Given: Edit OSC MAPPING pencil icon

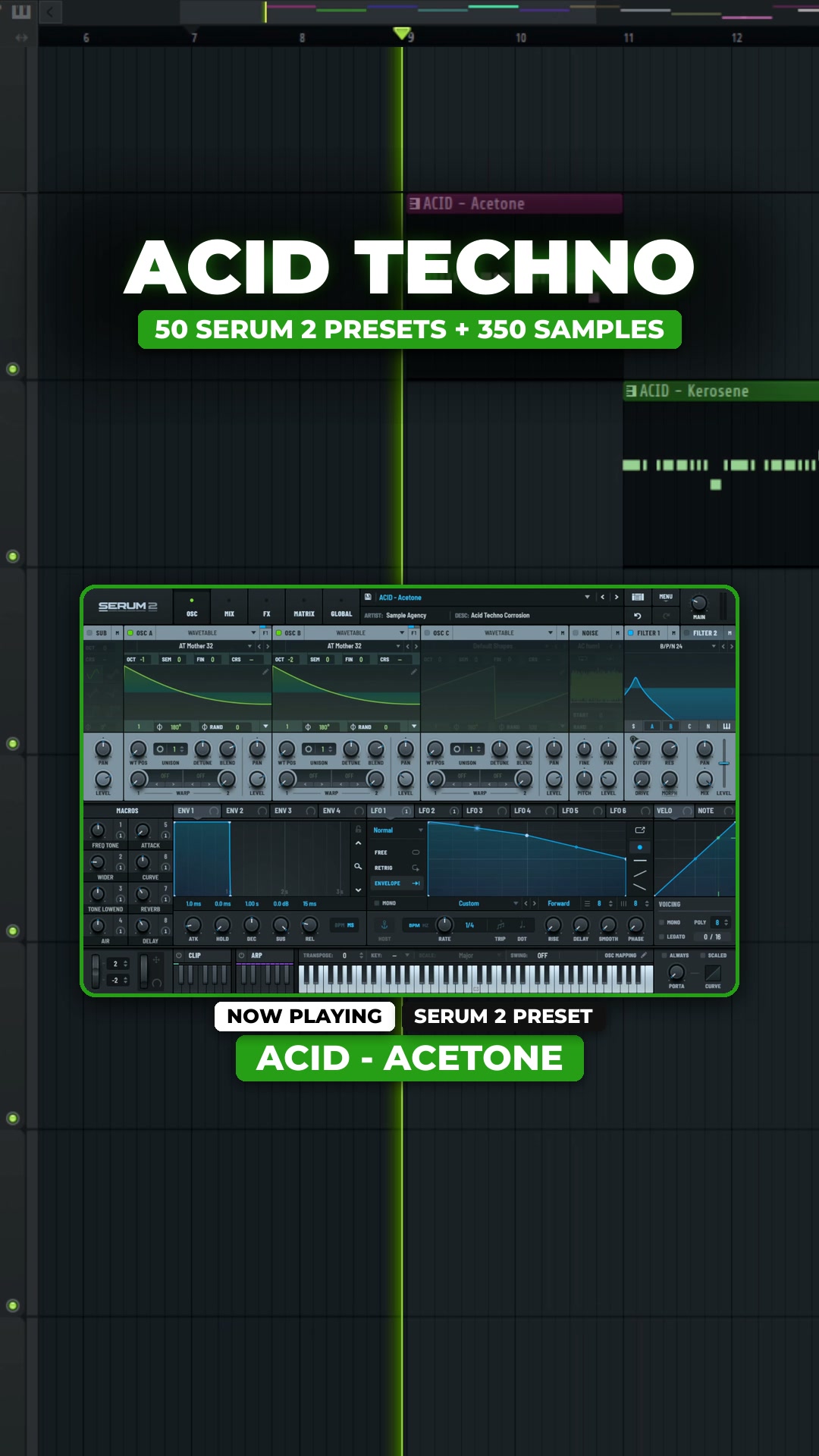Looking at the screenshot, I should [x=644, y=955].
